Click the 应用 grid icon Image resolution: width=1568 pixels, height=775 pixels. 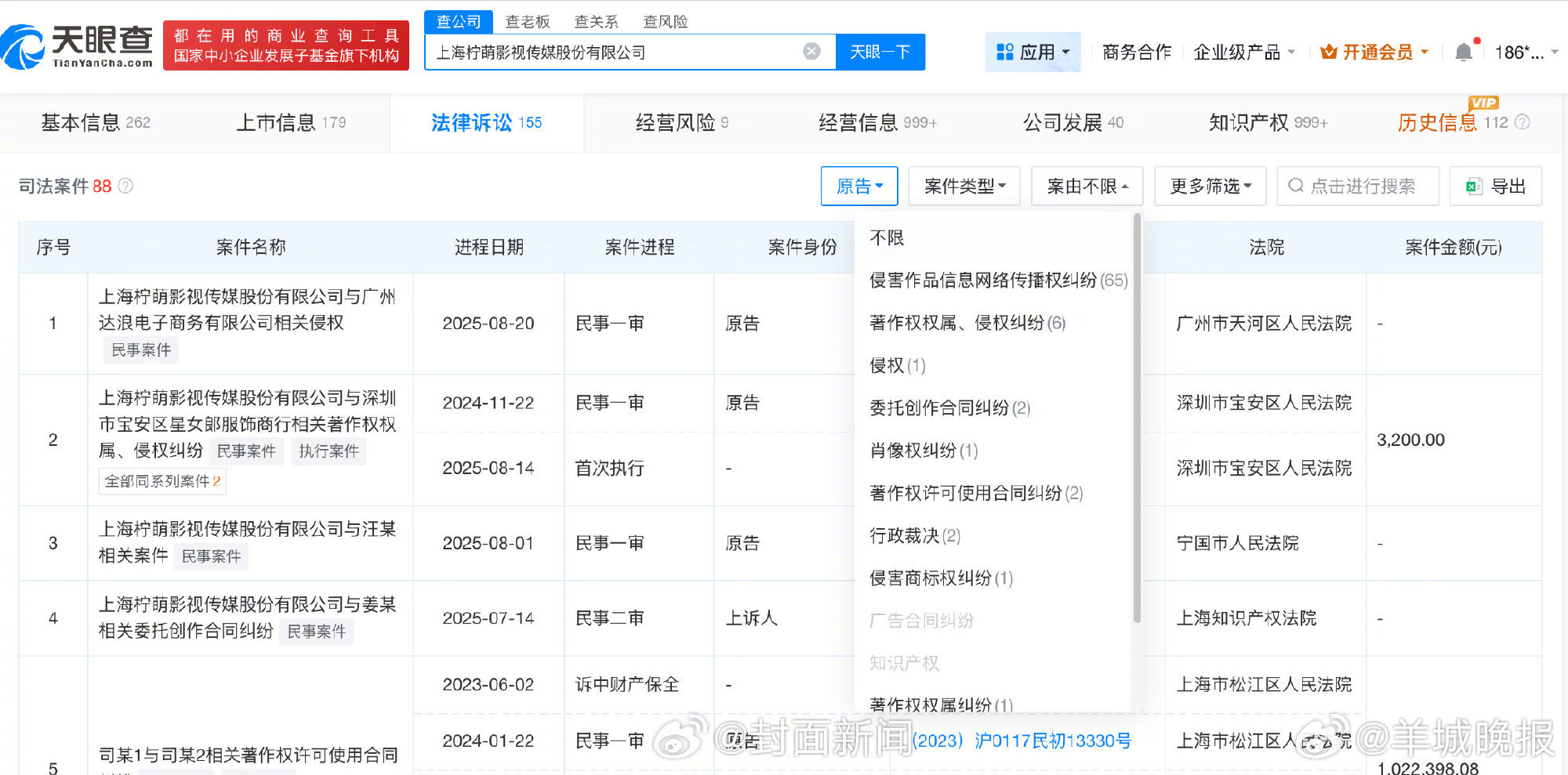(x=1004, y=53)
